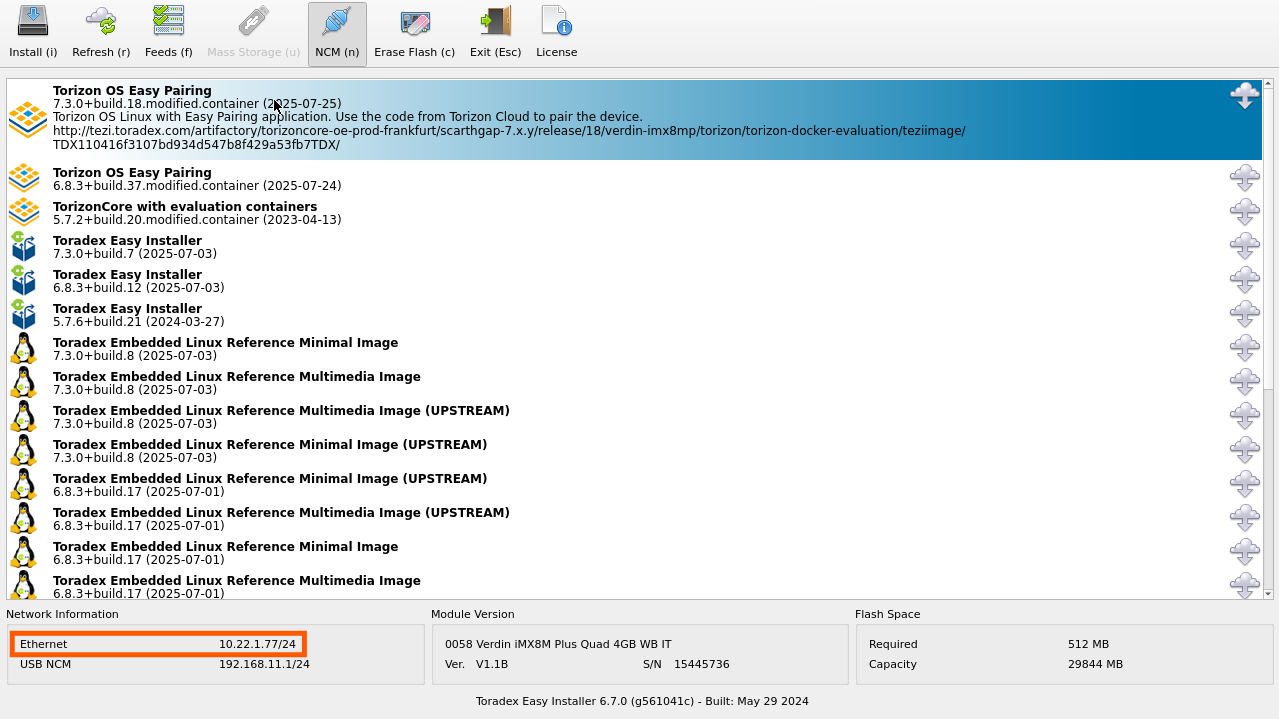The height and width of the screenshot is (719, 1279).
Task: Click download icon for Minimal Image (UPSTREAM) 6.8.3
Action: [x=1245, y=484]
